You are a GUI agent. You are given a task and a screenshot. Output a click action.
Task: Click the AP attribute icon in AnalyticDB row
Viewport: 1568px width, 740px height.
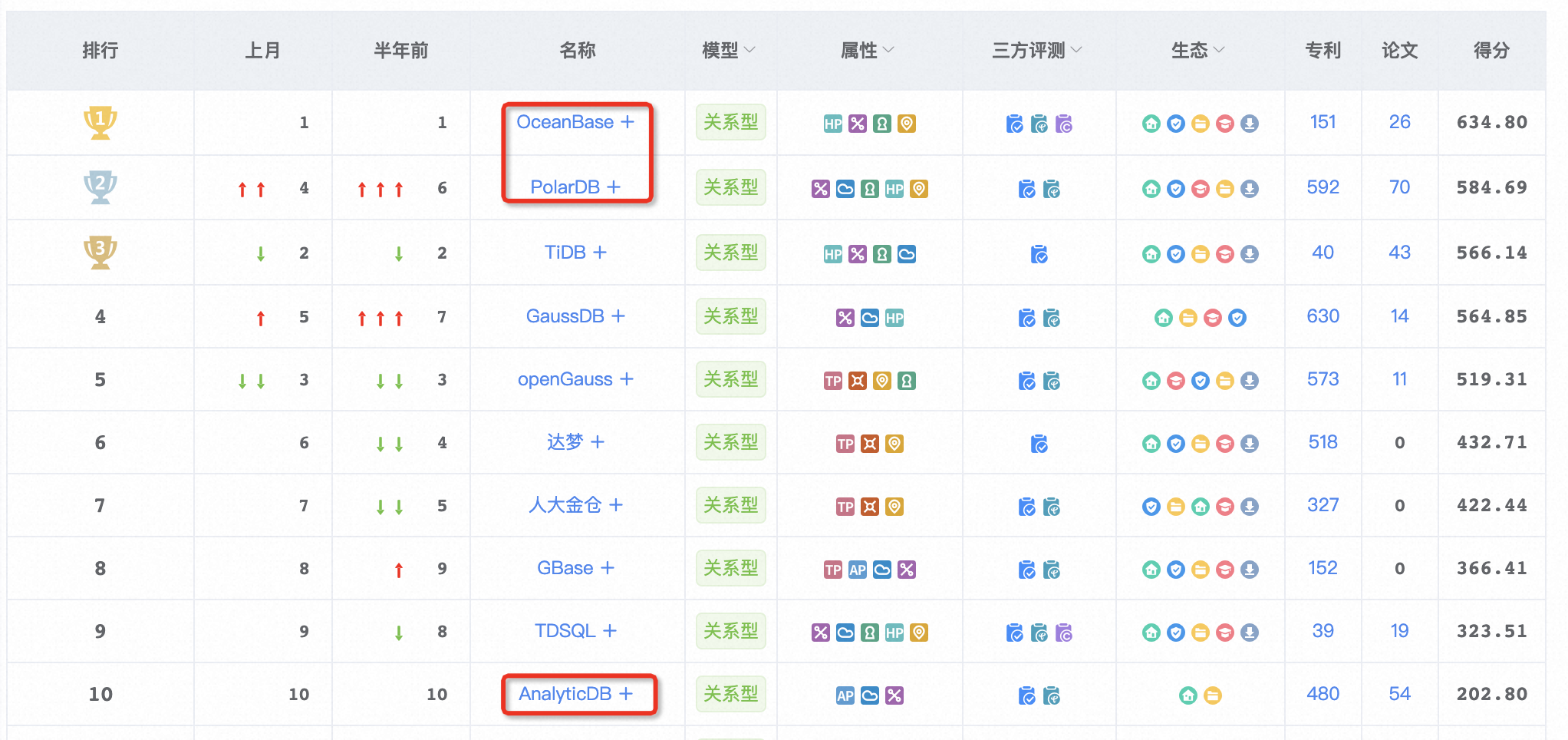coord(845,695)
